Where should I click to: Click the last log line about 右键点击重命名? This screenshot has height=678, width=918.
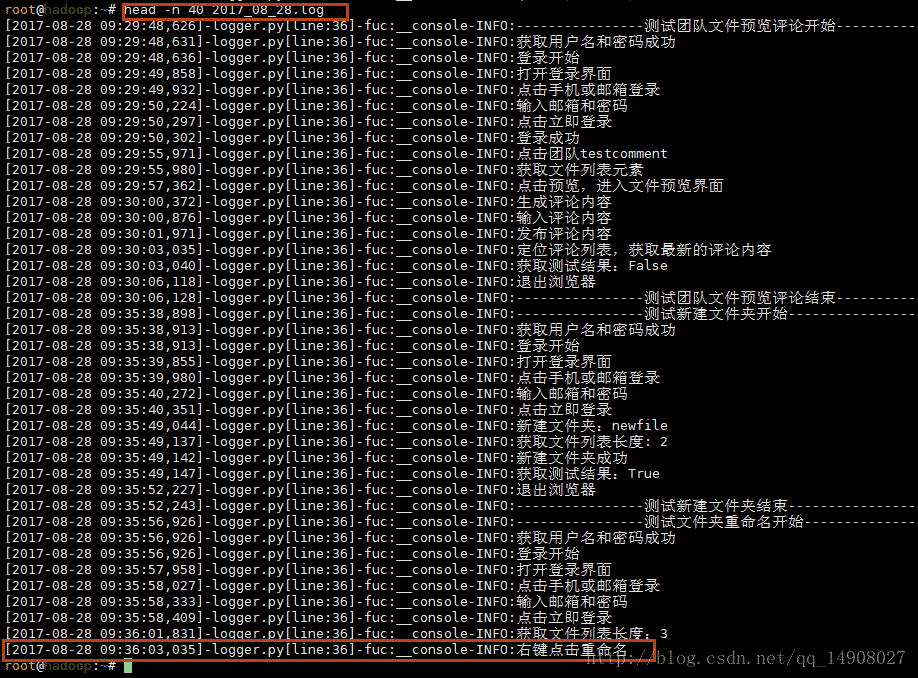(317, 650)
